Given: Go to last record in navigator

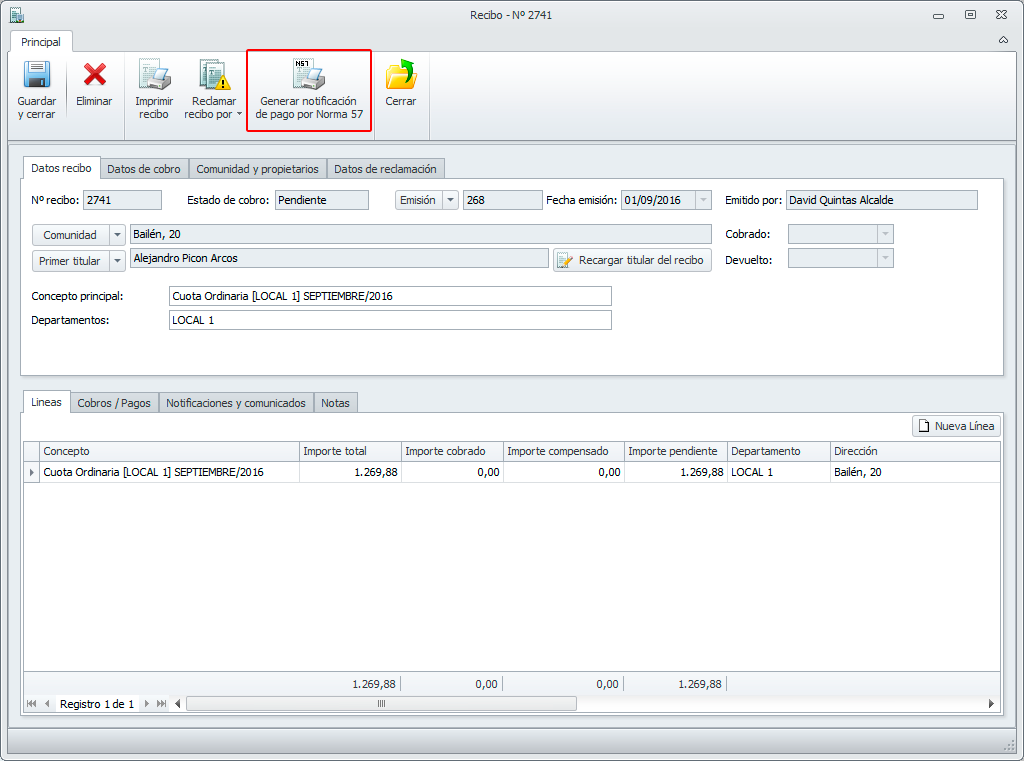Looking at the screenshot, I should point(161,704).
